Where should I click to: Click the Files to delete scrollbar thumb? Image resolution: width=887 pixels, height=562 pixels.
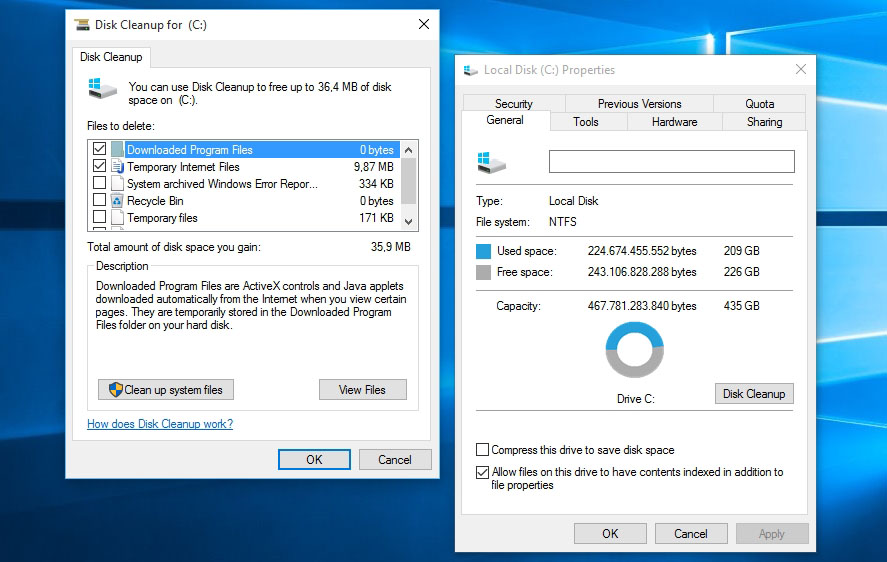click(408, 181)
